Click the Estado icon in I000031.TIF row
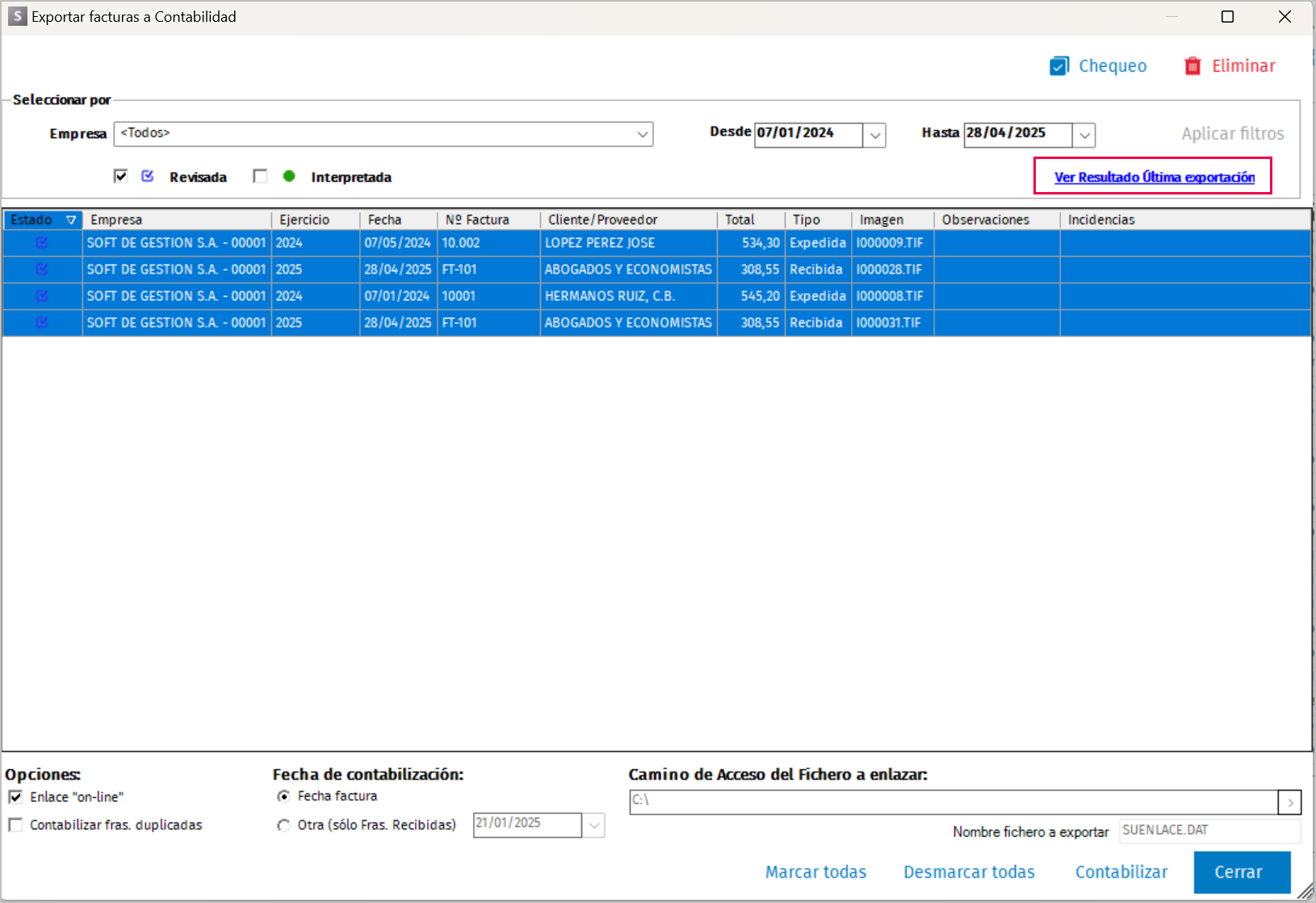The image size is (1316, 903). tap(42, 323)
